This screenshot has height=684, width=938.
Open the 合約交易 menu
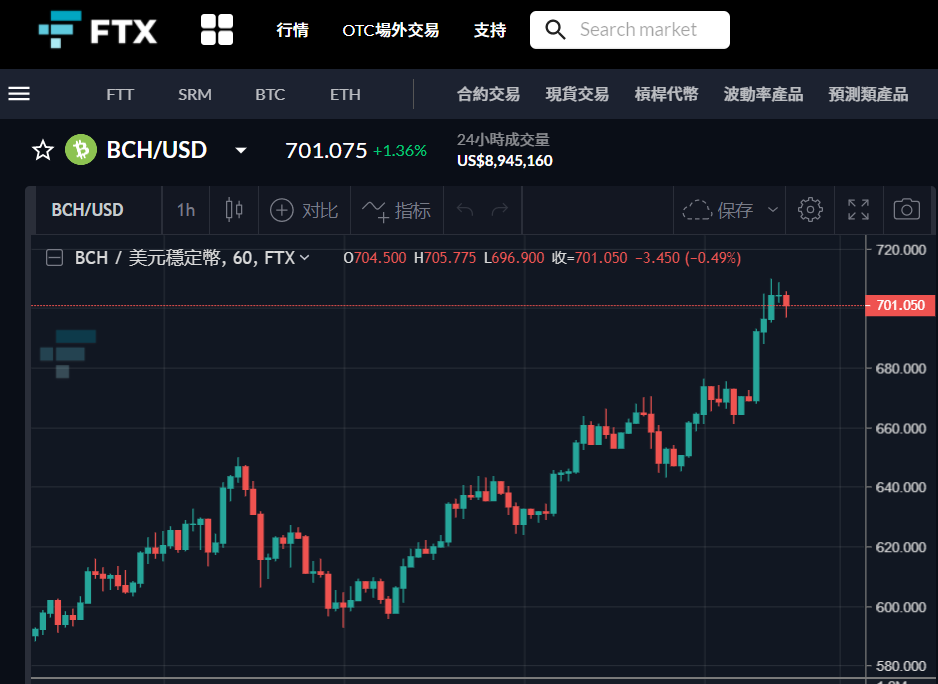click(x=488, y=95)
